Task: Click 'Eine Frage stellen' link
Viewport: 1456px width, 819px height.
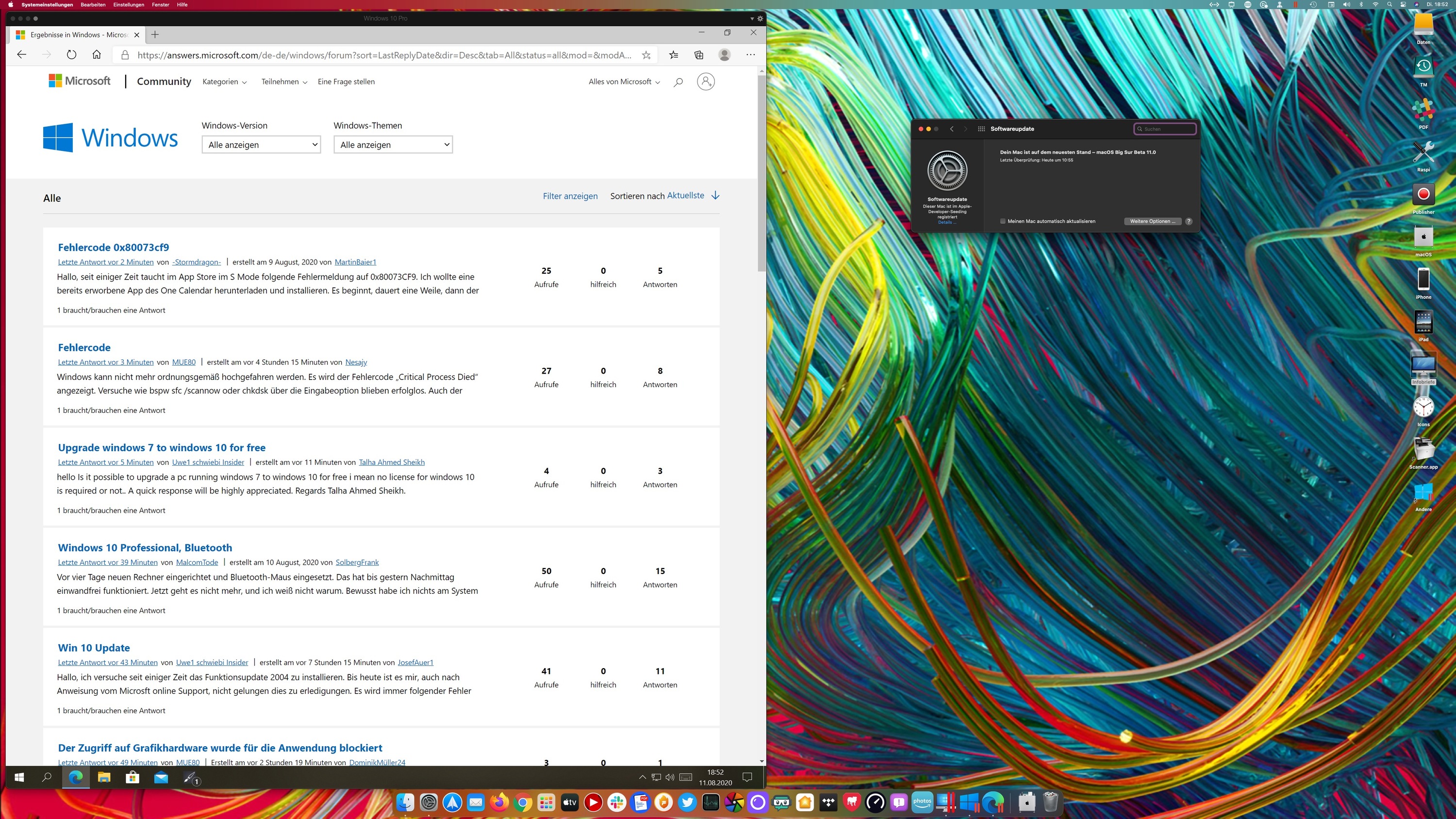Action: tap(346, 82)
